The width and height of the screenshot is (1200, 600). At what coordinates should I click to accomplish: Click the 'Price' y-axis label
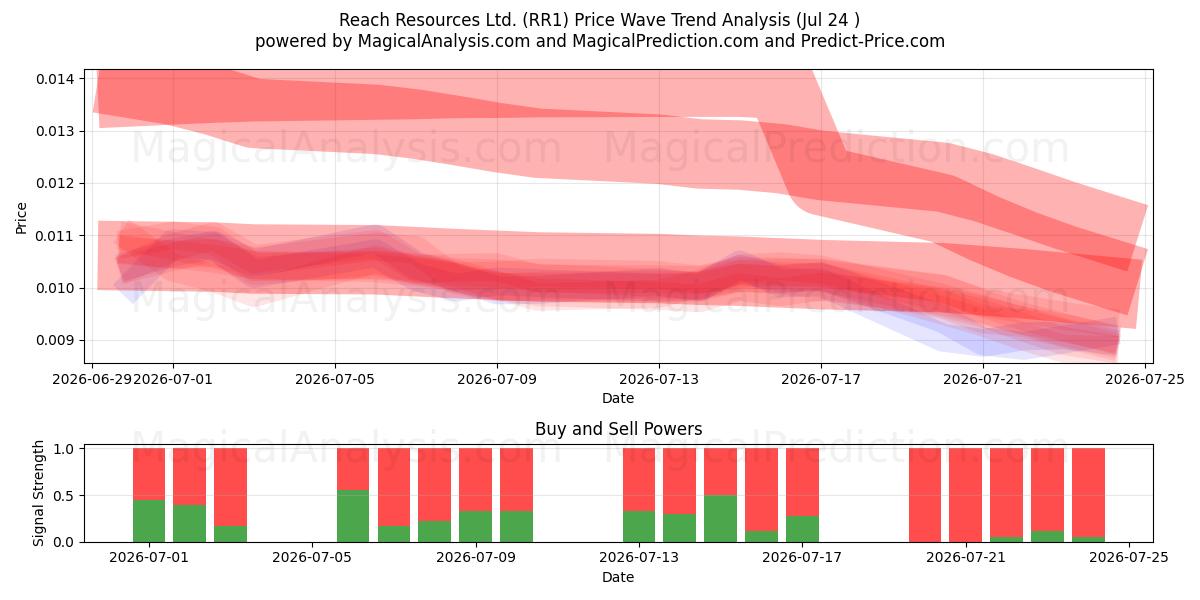(x=22, y=216)
